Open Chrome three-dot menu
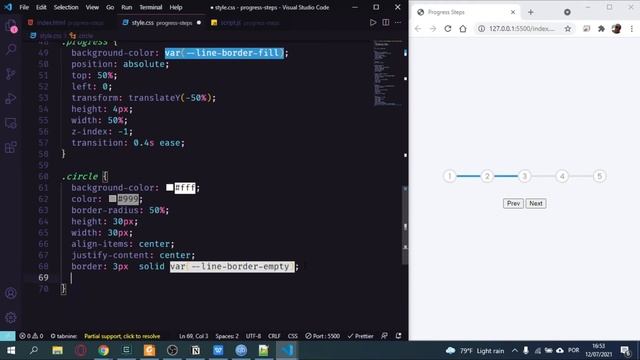This screenshot has height=360, width=640. [x=631, y=29]
